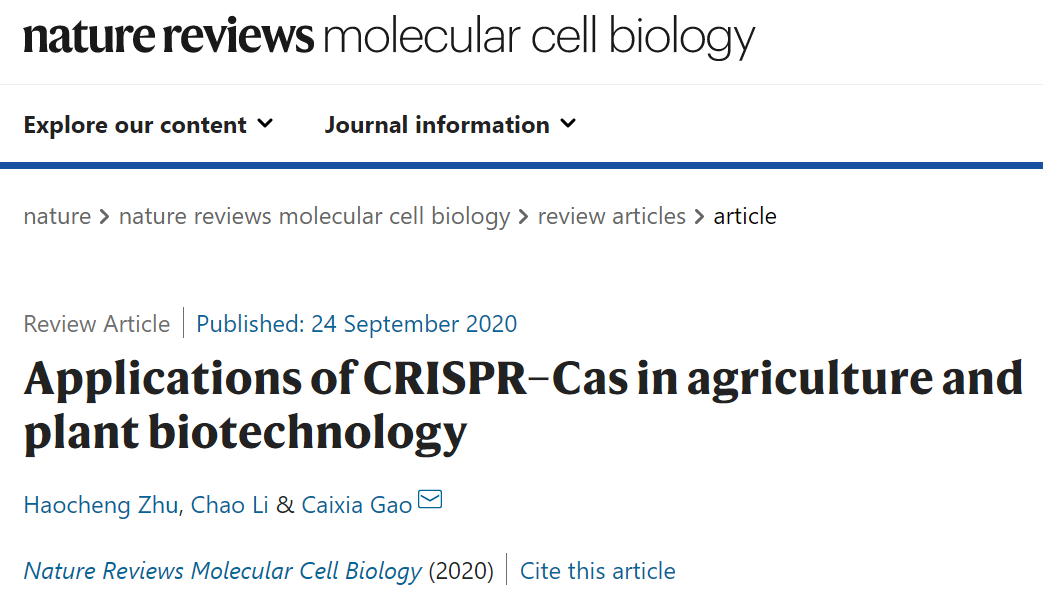Open the Journal information menu
The image size is (1043, 599).
(x=450, y=124)
